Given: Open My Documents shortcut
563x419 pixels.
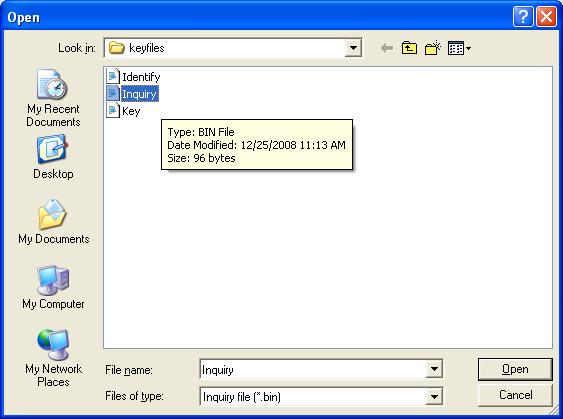Looking at the screenshot, I should pyautogui.click(x=53, y=222).
